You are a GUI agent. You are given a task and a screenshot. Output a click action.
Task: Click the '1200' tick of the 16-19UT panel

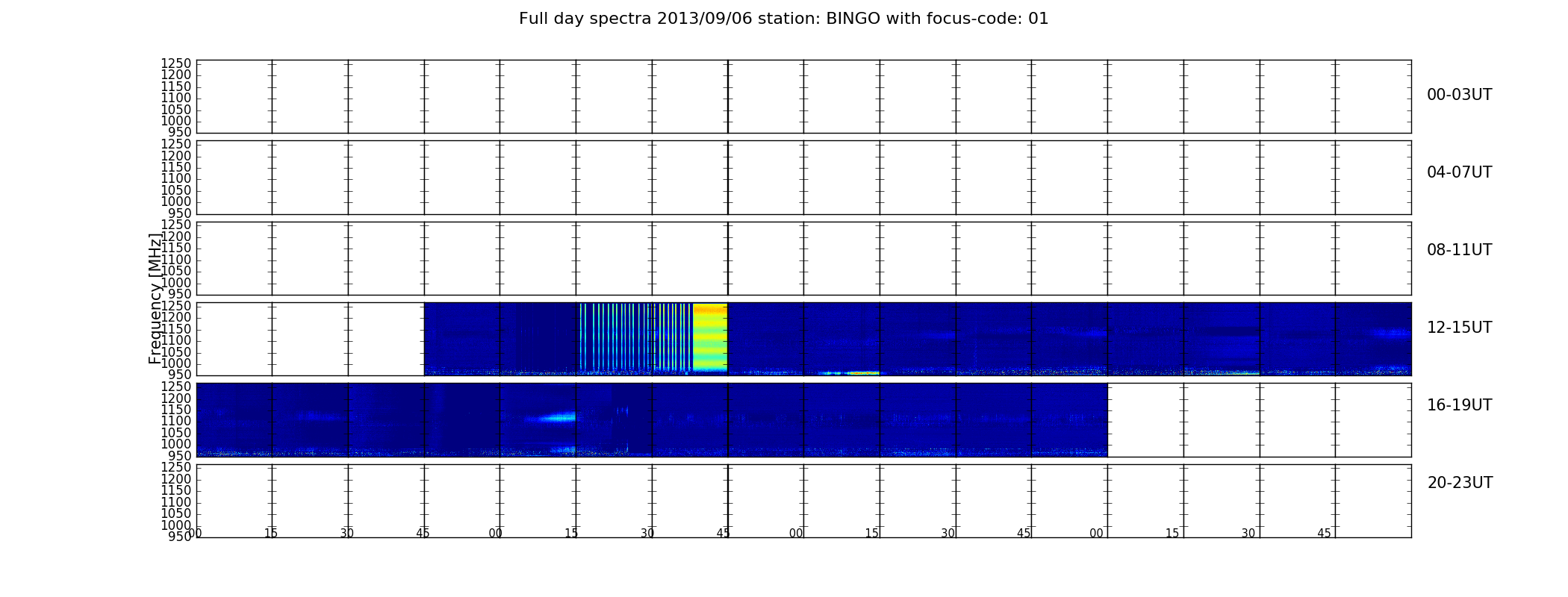click(176, 398)
